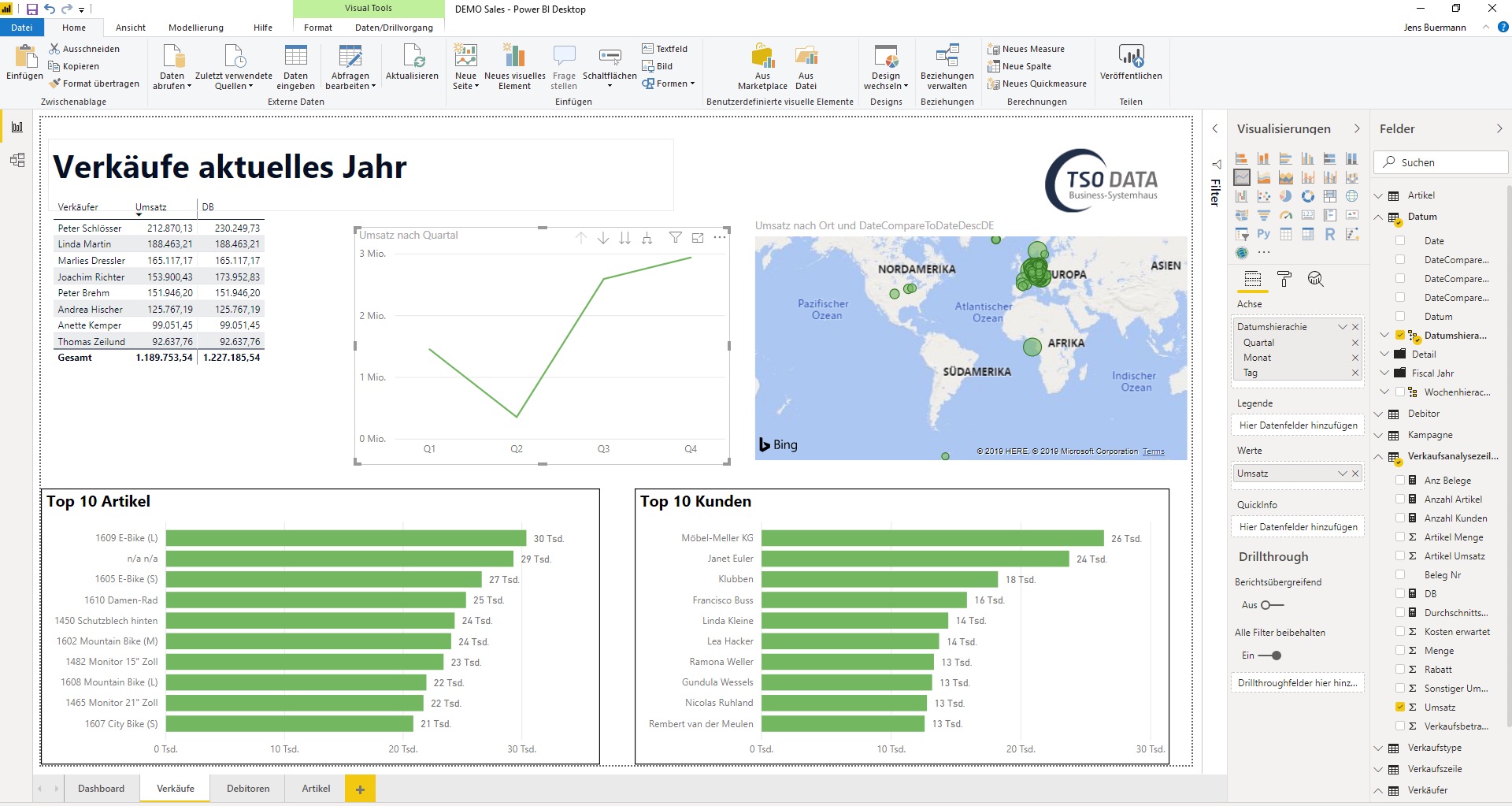Select the ArcGIS map visualization icon
1512x806 pixels.
(x=1242, y=253)
